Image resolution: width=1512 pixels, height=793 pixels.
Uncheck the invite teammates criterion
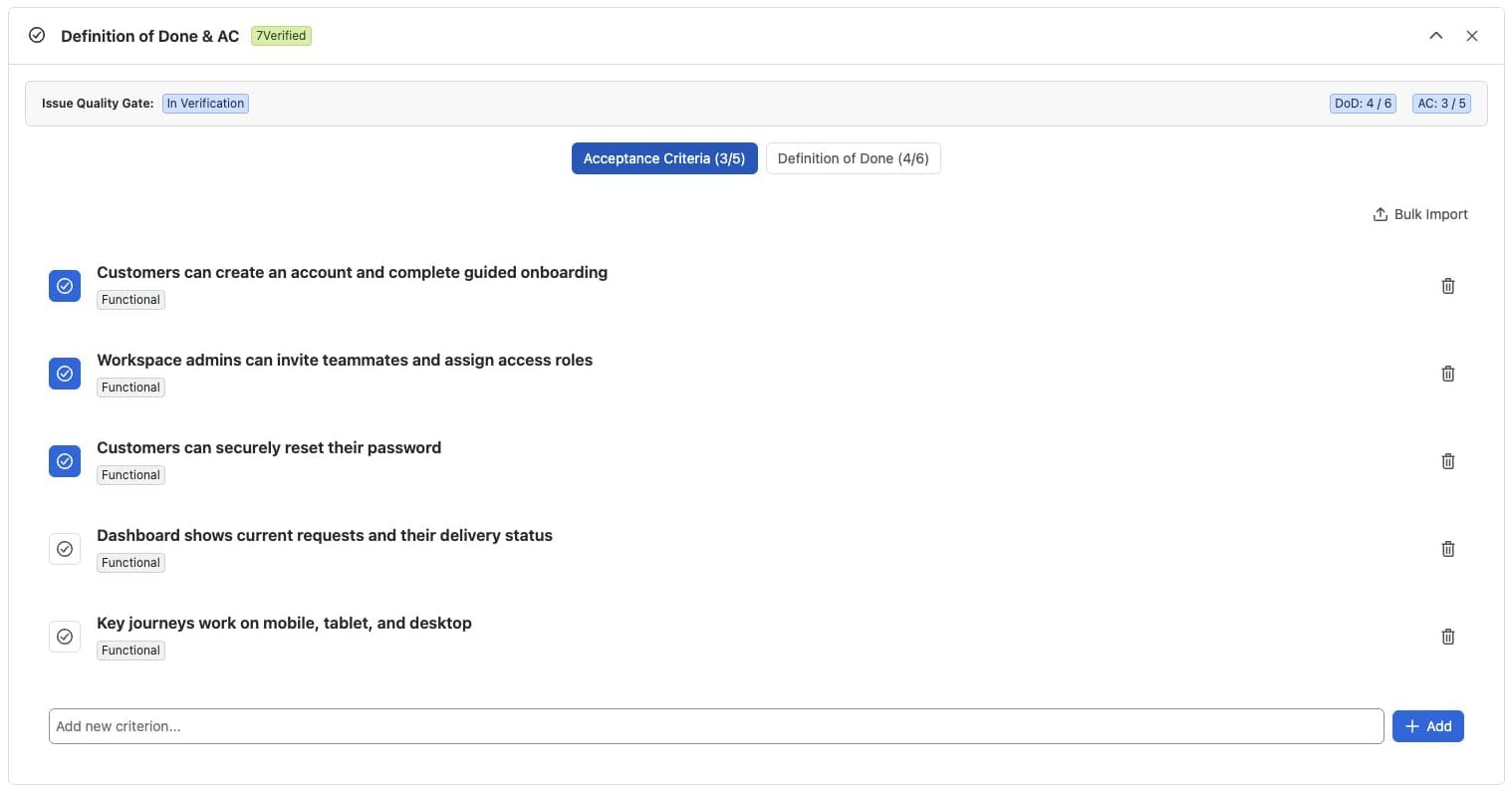65,374
